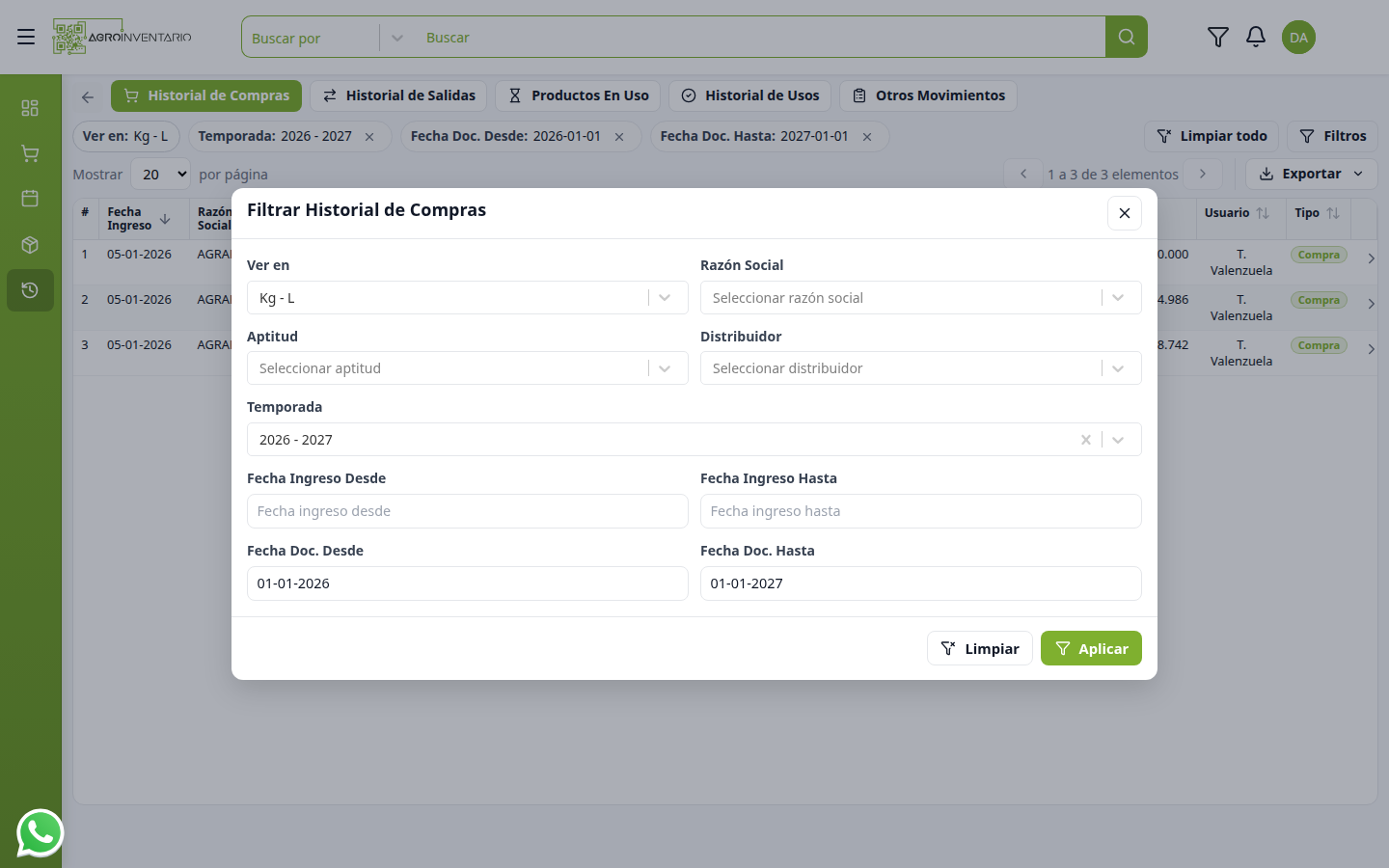Open the Buscar por dropdown
Screen dimensions: 1389x868
[328, 38]
